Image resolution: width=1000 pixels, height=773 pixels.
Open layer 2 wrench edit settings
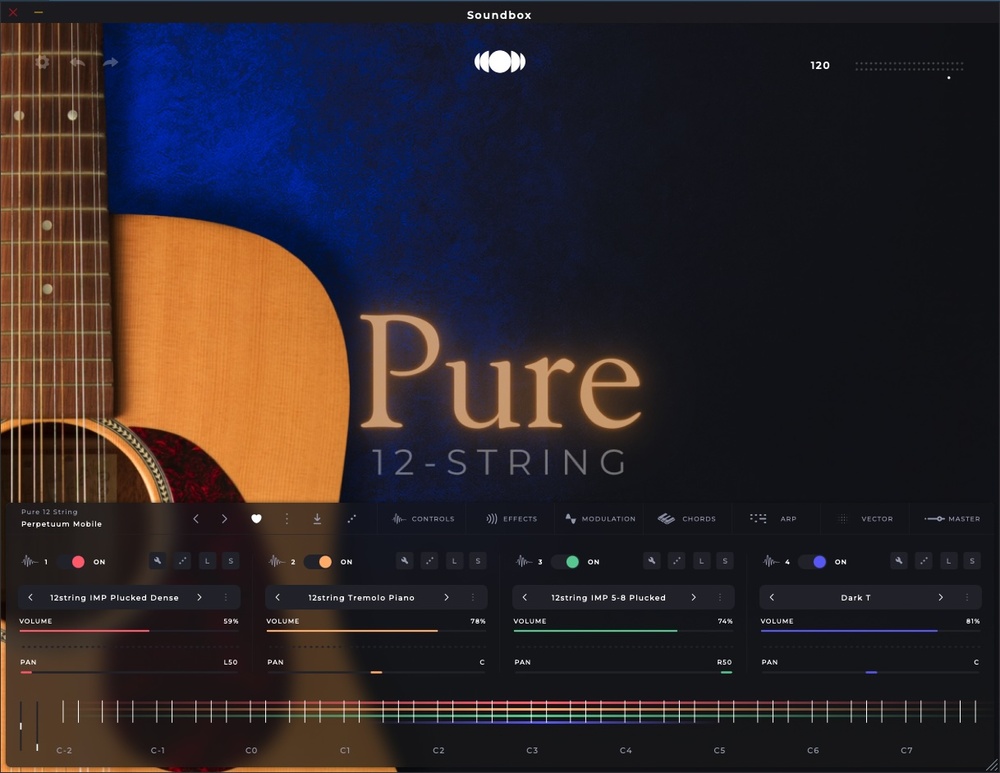point(405,561)
